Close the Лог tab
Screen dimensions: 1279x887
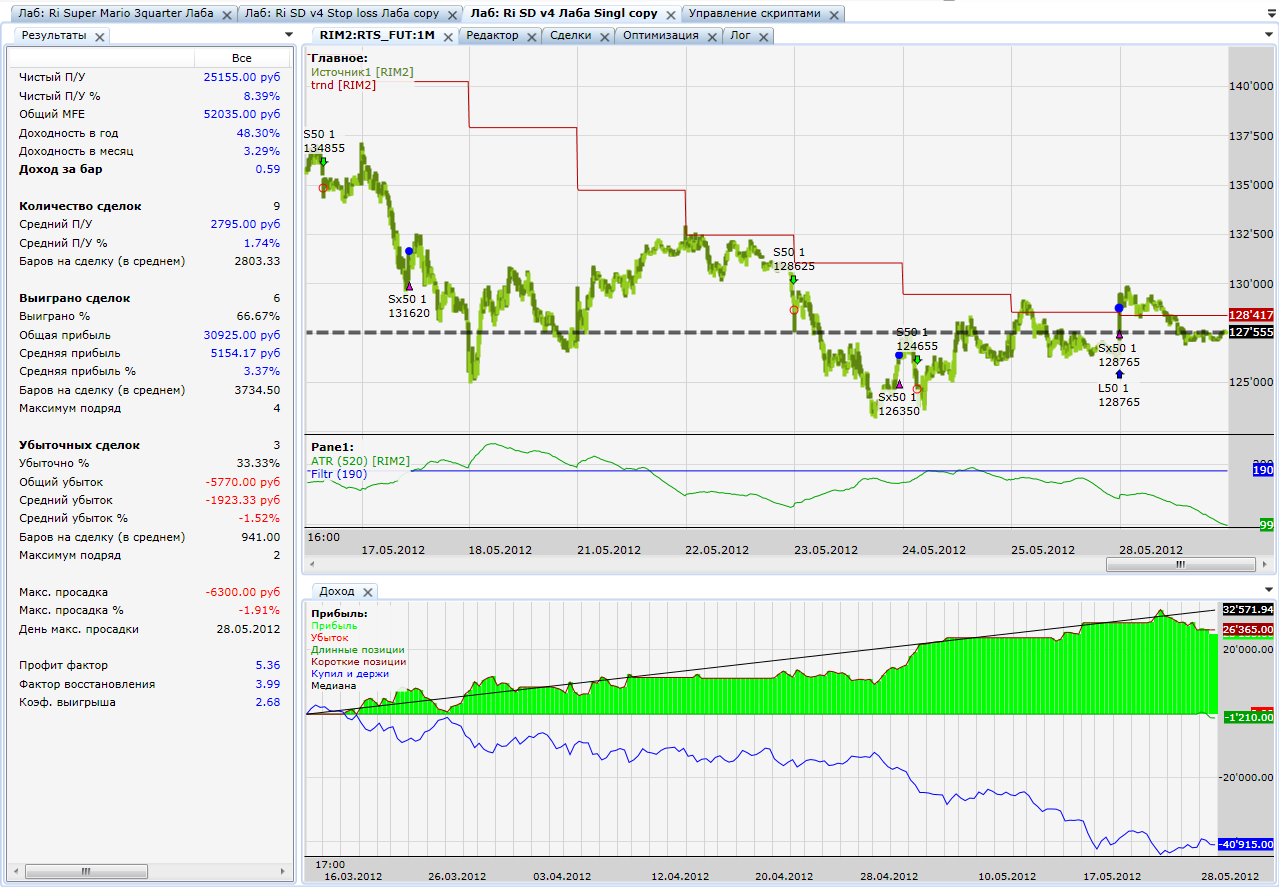763,36
